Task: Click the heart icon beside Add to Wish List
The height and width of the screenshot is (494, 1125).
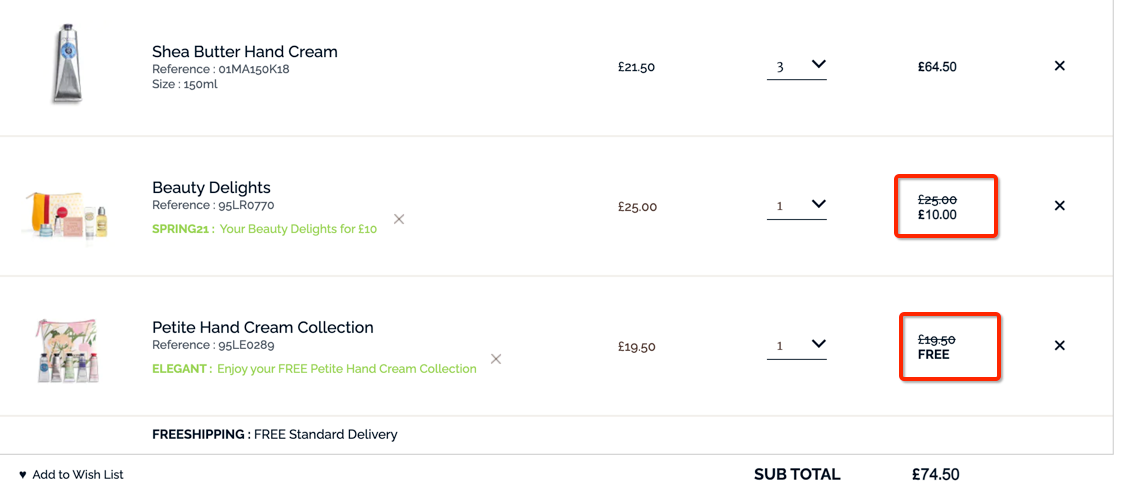Action: click(x=22, y=475)
